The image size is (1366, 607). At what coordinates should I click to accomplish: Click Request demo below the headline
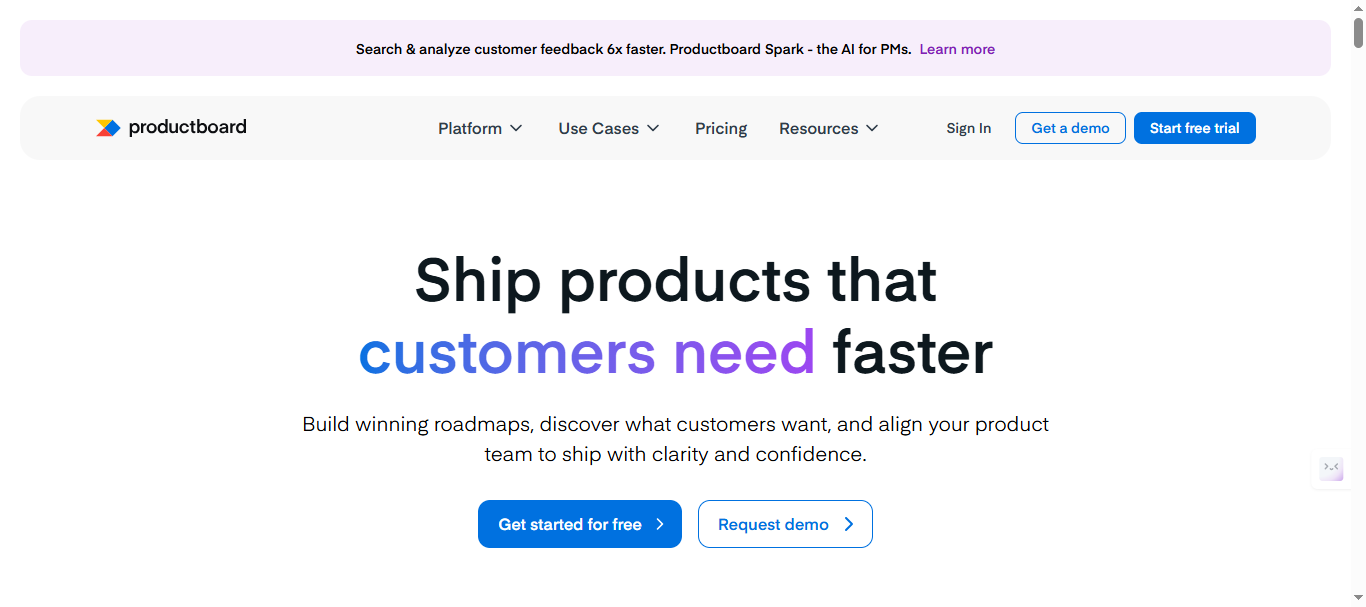(x=785, y=523)
